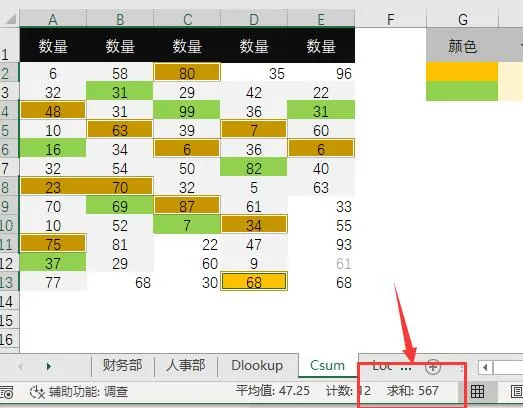Viewport: 523px width, 408px height.
Task: Click the macro recording status bar icon
Action: point(7,392)
